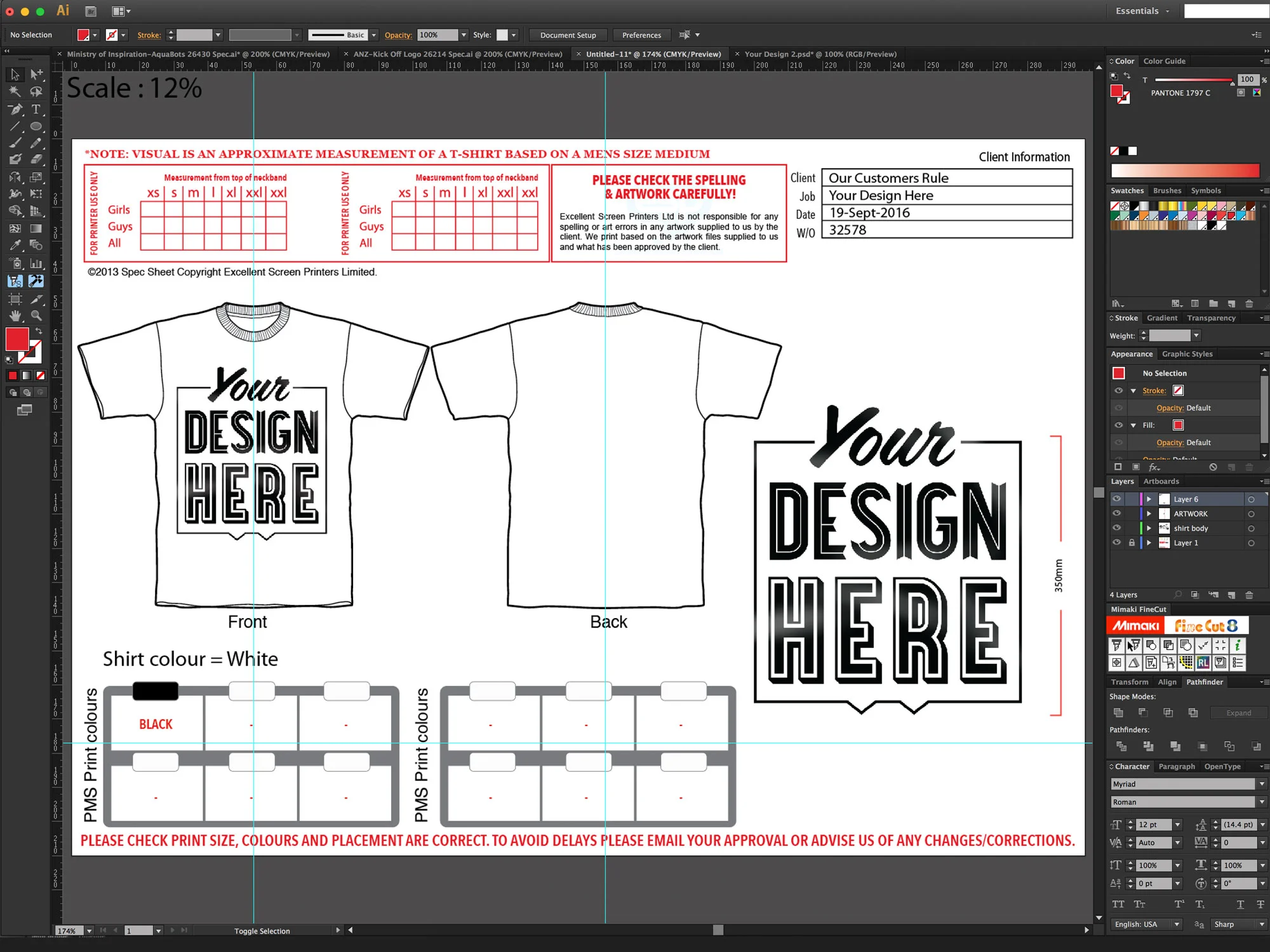Image resolution: width=1270 pixels, height=952 pixels.
Task: Click the red fill color swatch in toolbox
Action: (x=17, y=339)
